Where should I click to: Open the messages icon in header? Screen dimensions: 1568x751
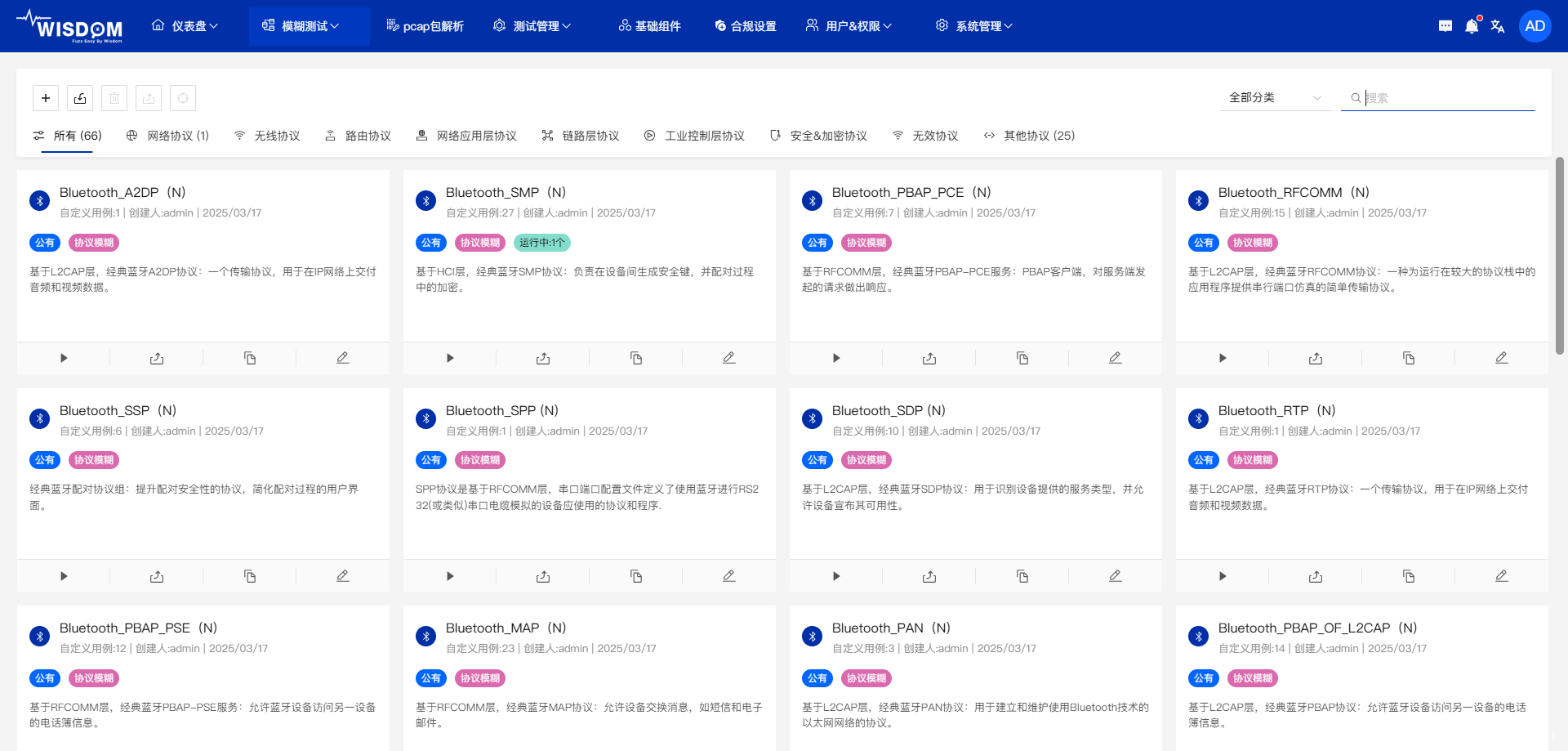[x=1445, y=26]
